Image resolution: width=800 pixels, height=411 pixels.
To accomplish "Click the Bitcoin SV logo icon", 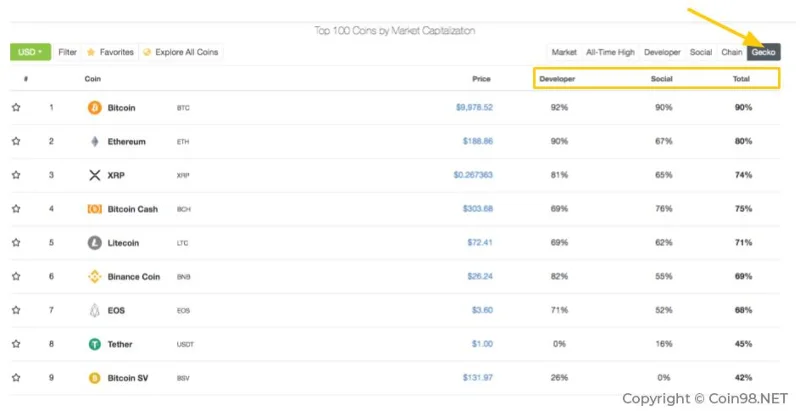I will (x=94, y=378).
